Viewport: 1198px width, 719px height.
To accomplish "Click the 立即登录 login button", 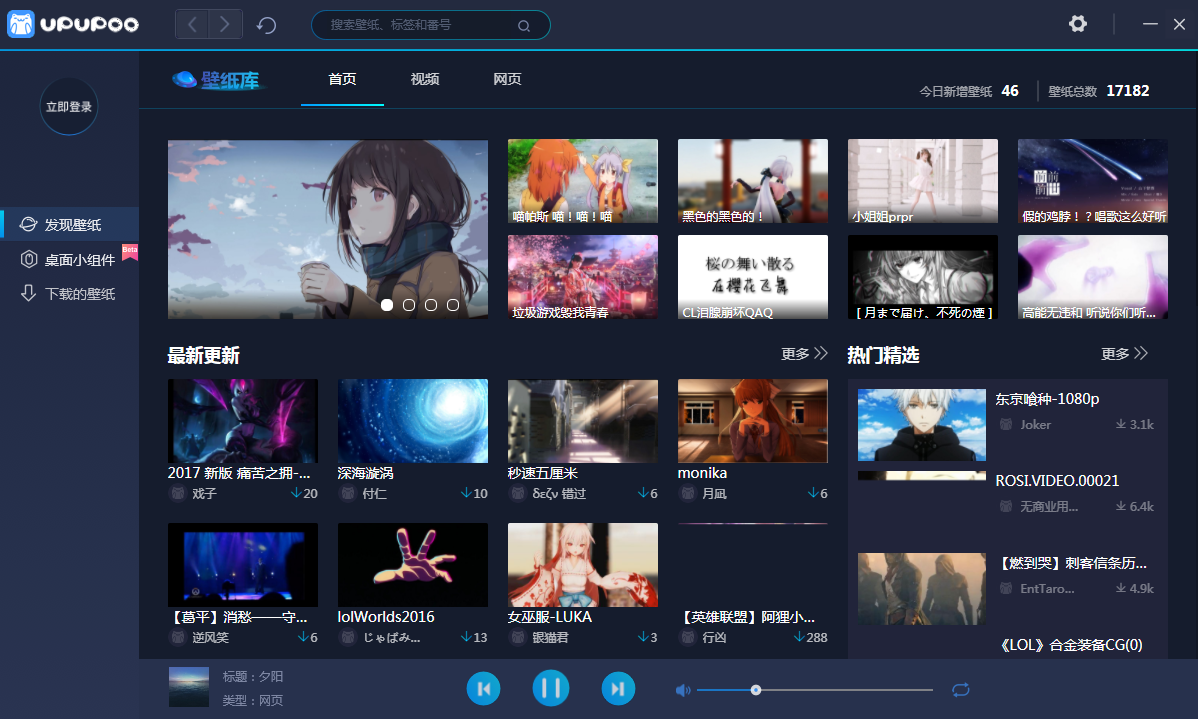I will click(x=69, y=106).
